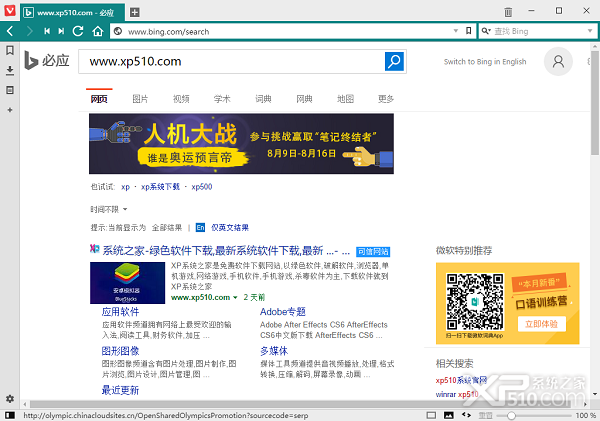Viewport: 600px width, 421px height.
Task: Show English-only results 仅英文结果
Action: pyautogui.click(x=230, y=228)
